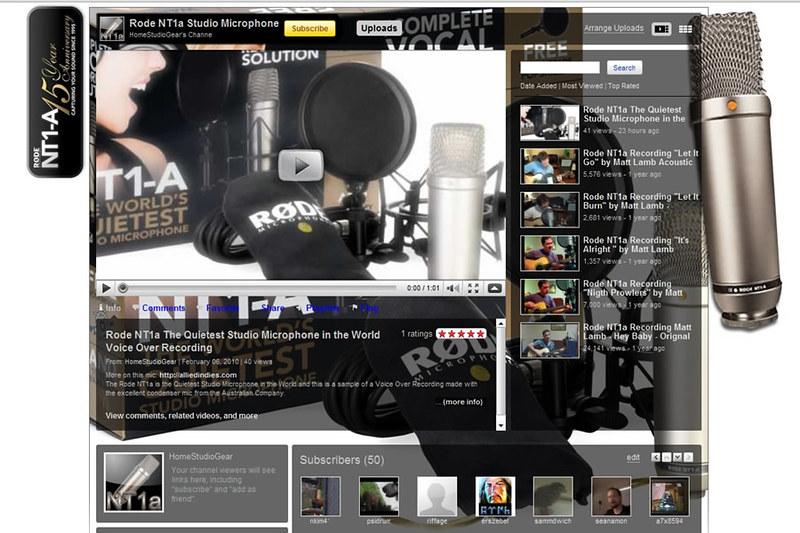Open the leftmost subscriber avatar, before psidrurt
Viewport: 800px width, 533px height.
click(x=320, y=497)
